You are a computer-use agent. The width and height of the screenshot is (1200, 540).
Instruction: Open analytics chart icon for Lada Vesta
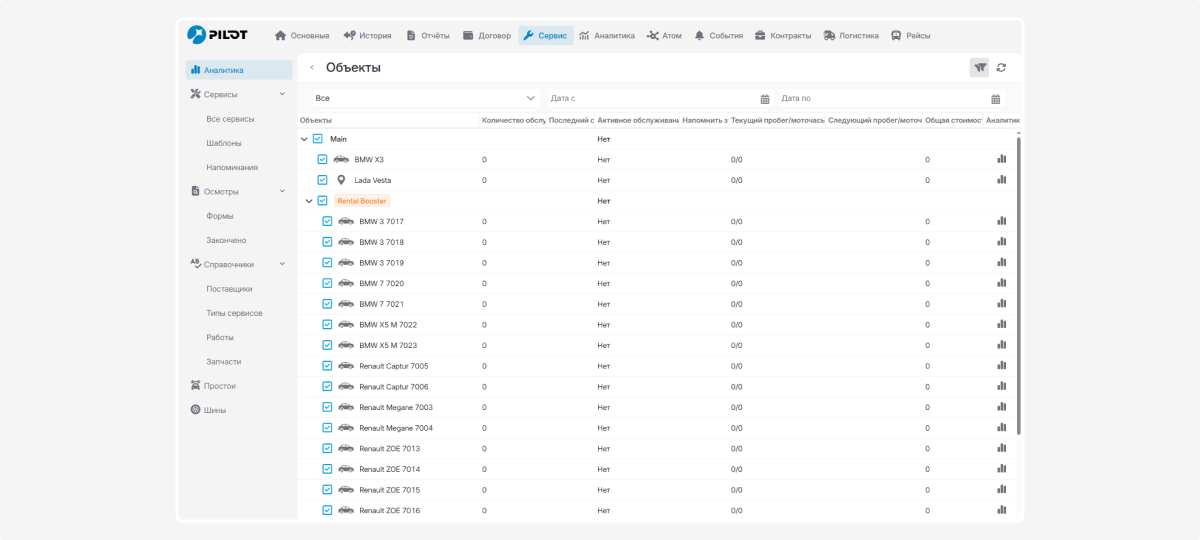click(1001, 180)
